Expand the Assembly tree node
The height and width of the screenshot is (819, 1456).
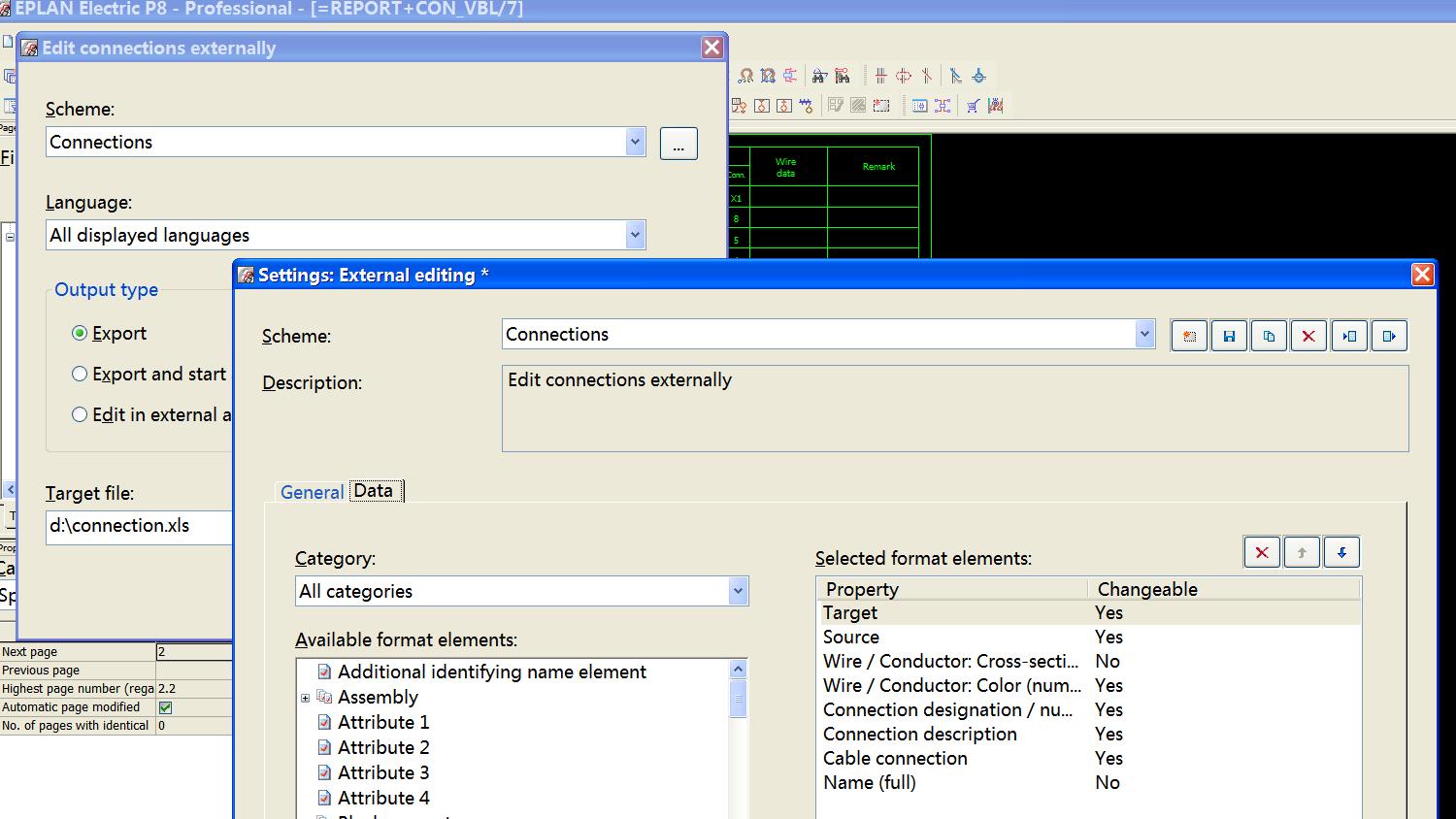(x=305, y=698)
